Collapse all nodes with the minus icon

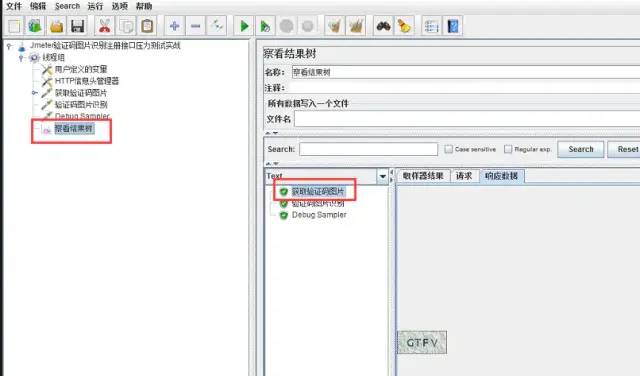[x=196, y=26]
